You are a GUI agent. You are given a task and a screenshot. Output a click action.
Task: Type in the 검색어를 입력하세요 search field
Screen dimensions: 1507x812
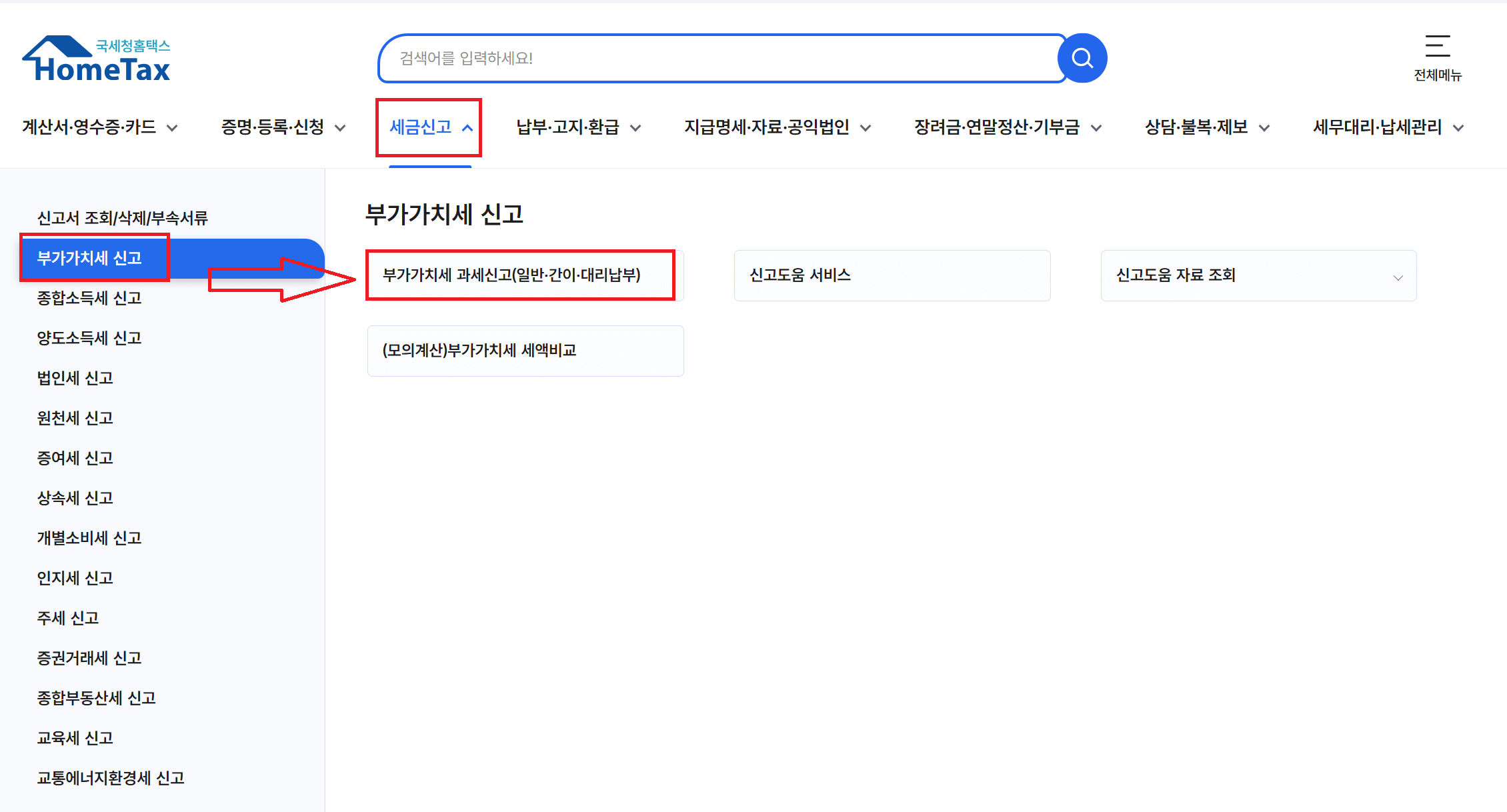pos(720,59)
